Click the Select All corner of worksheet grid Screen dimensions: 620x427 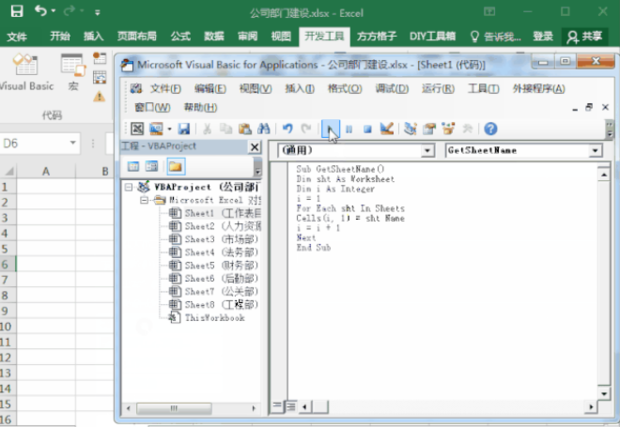click(x=8, y=171)
